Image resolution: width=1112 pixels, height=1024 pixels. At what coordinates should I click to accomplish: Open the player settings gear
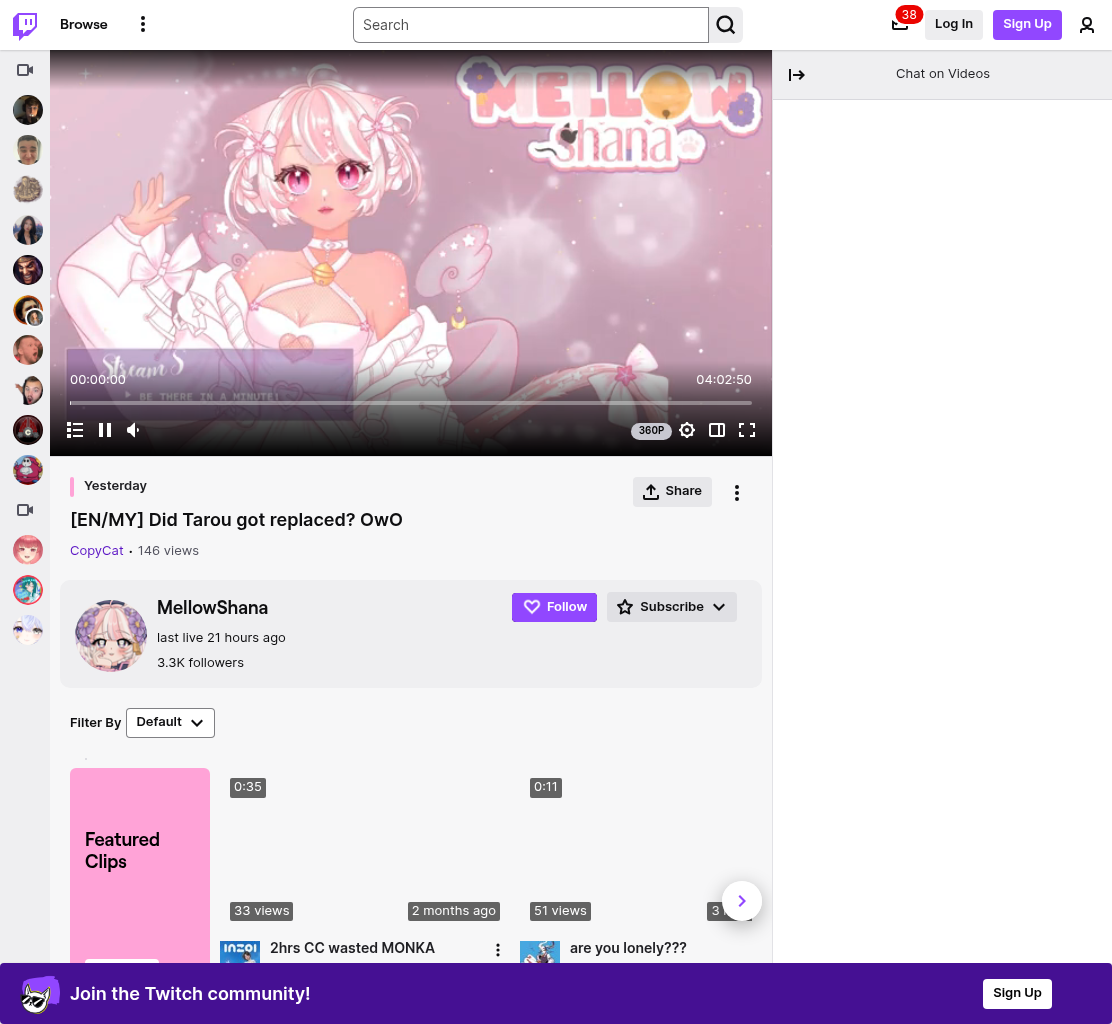coord(686,430)
